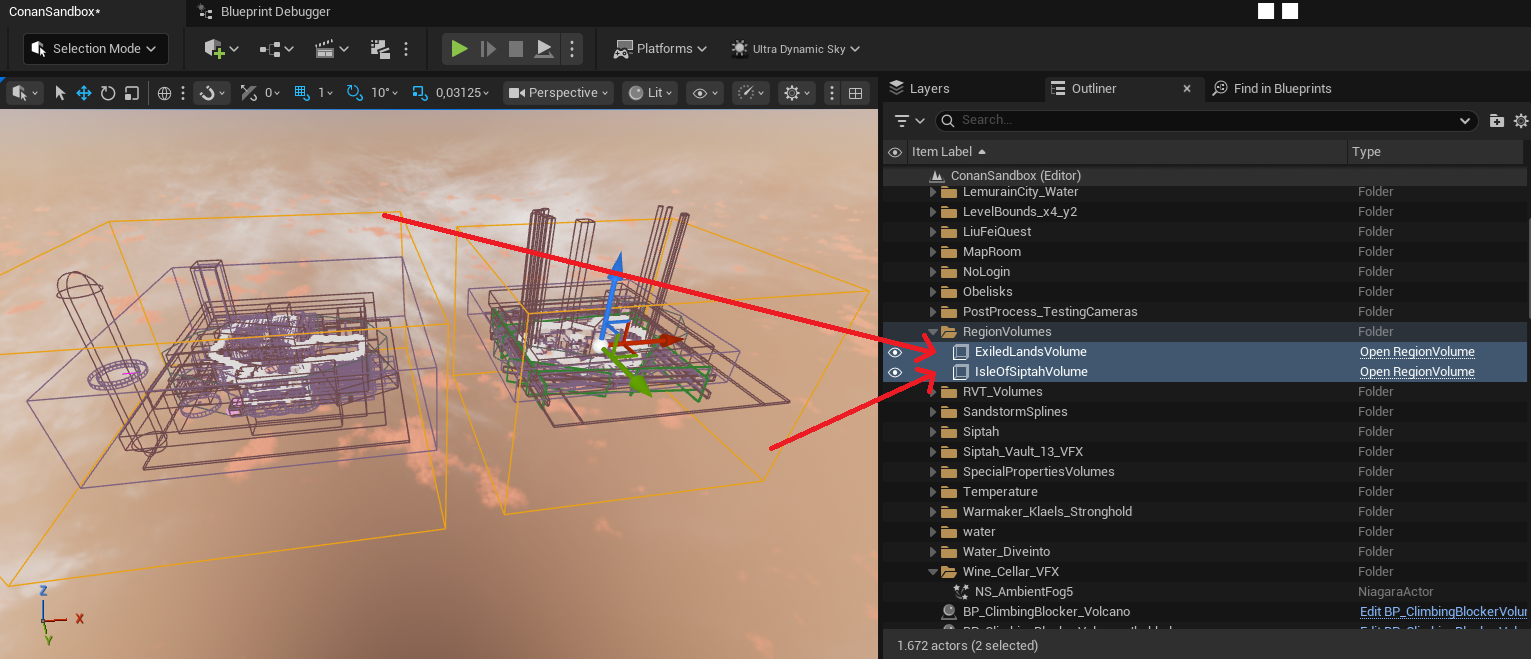The height and width of the screenshot is (659, 1531).
Task: Open the Selection Mode dropdown
Action: coord(96,48)
